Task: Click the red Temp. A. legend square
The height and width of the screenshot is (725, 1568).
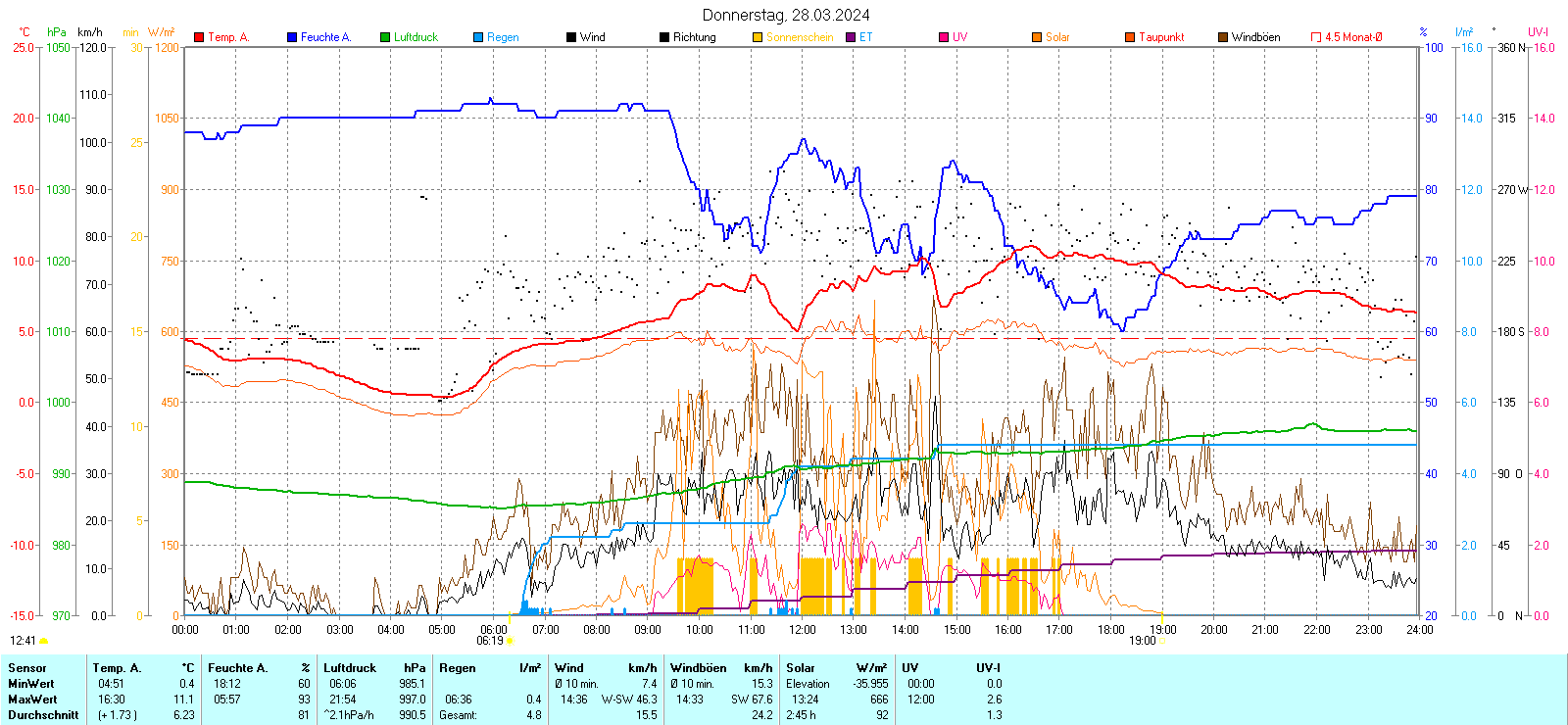Action: pos(199,37)
